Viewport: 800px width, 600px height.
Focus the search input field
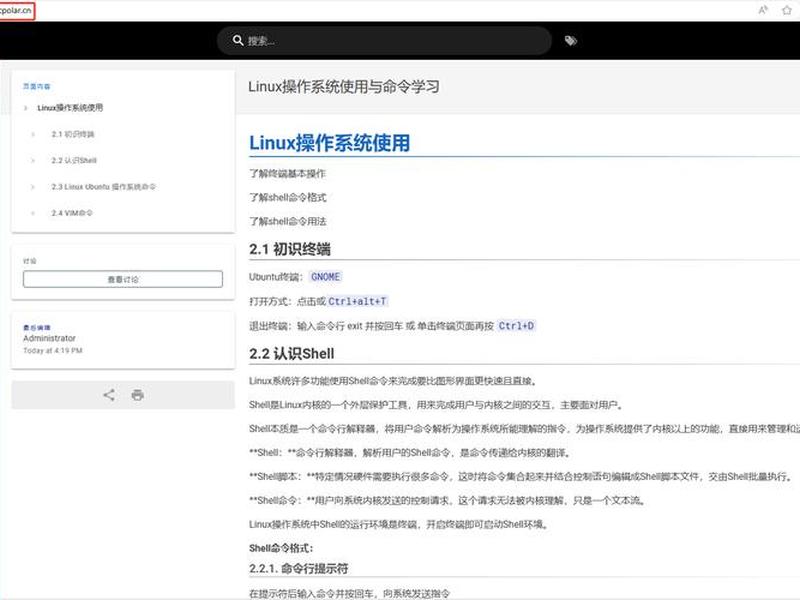[384, 41]
